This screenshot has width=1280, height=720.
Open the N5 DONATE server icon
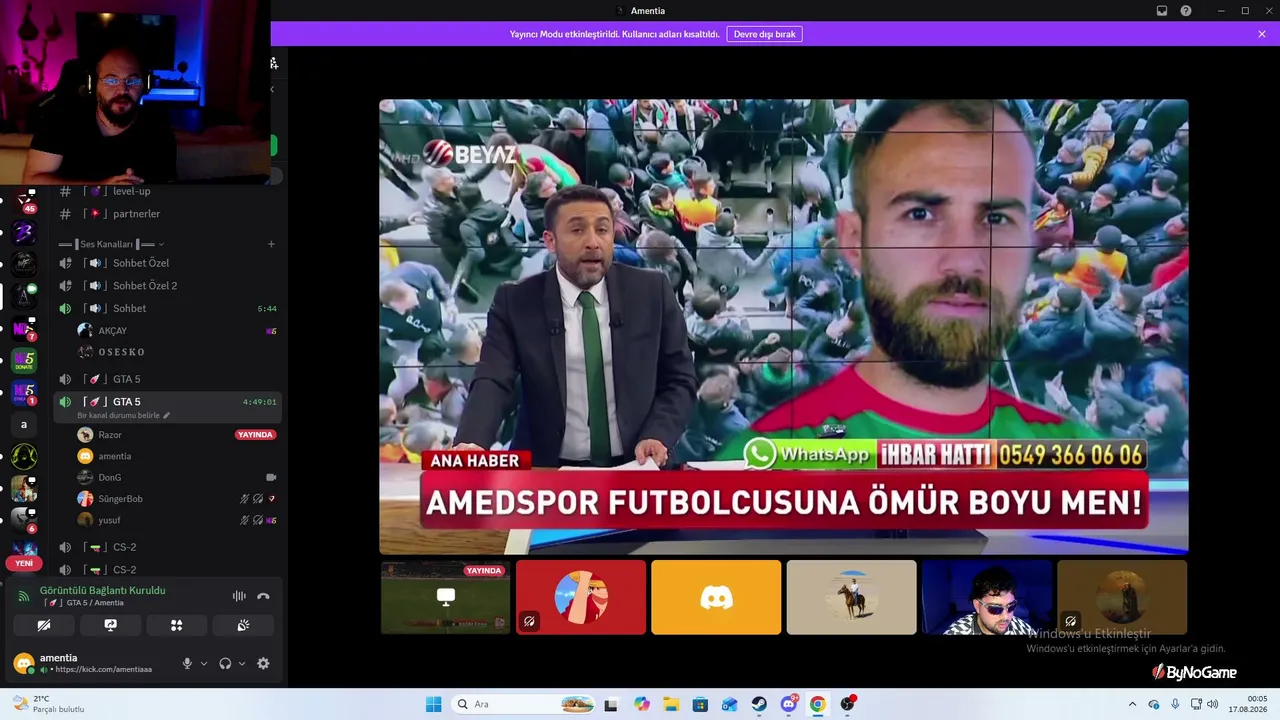tap(24, 360)
